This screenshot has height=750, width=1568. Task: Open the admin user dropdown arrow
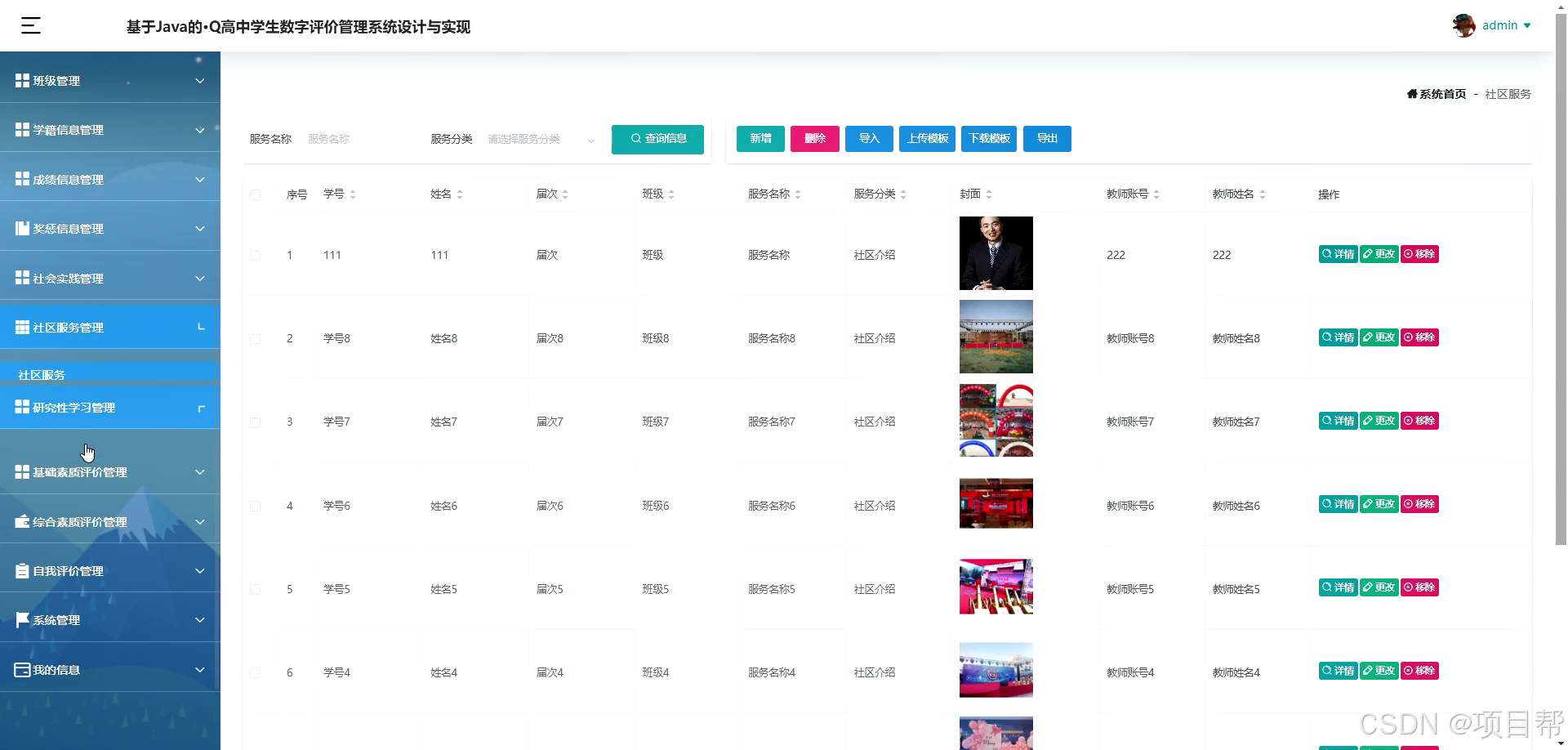pos(1527,25)
